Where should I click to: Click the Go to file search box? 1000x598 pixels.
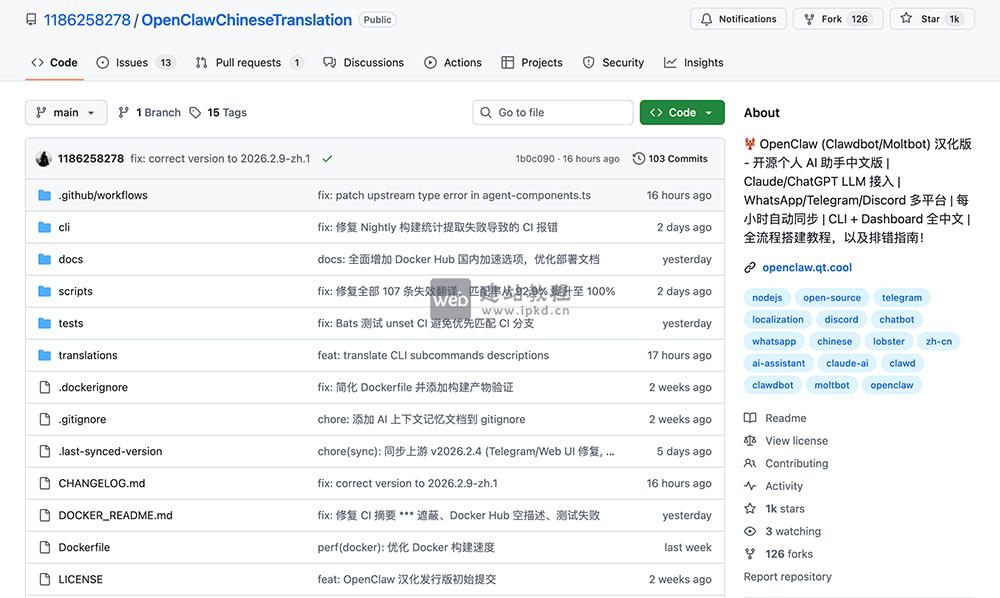[552, 112]
